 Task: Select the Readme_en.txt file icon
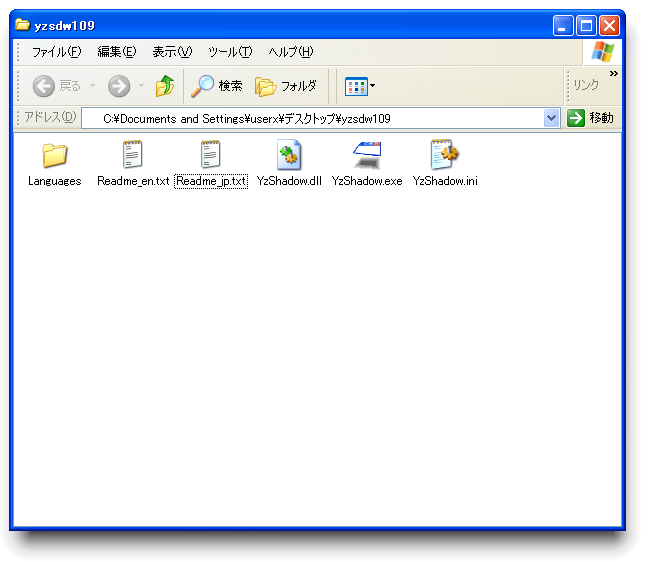tap(133, 154)
